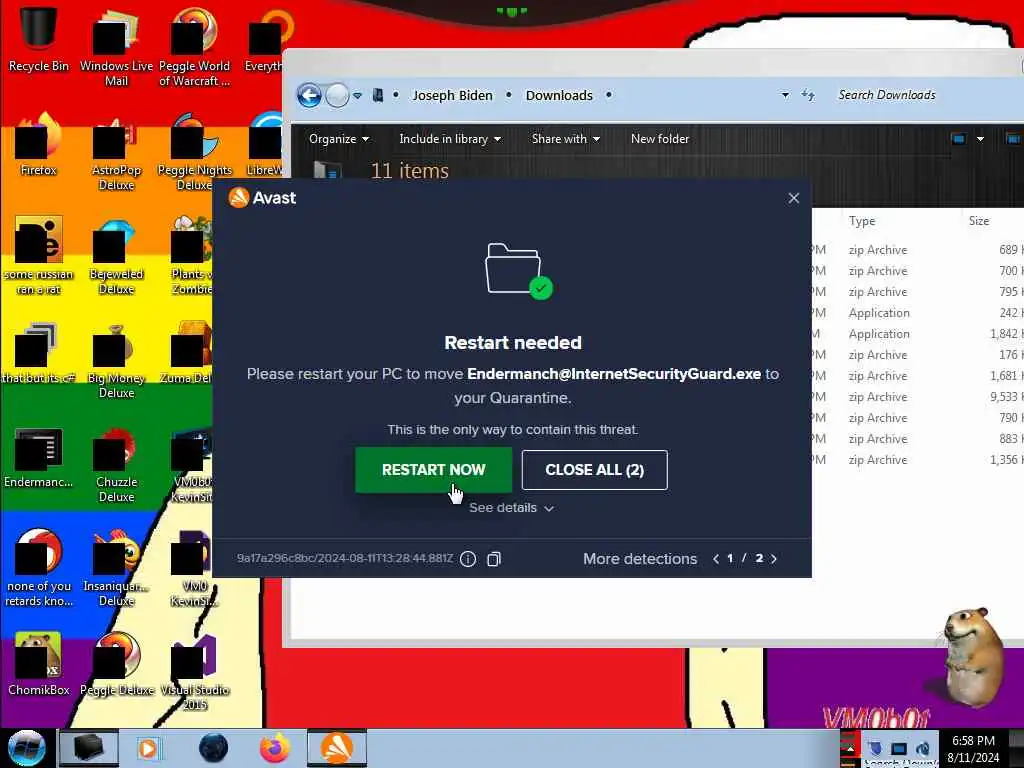This screenshot has width=1024, height=768.
Task: Click the Forward button in Explorer window
Action: point(337,95)
